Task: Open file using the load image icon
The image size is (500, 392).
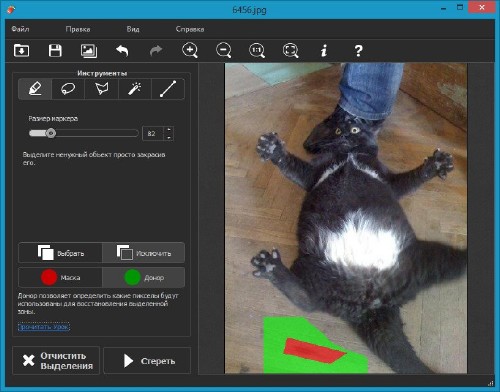Action: tap(21, 51)
